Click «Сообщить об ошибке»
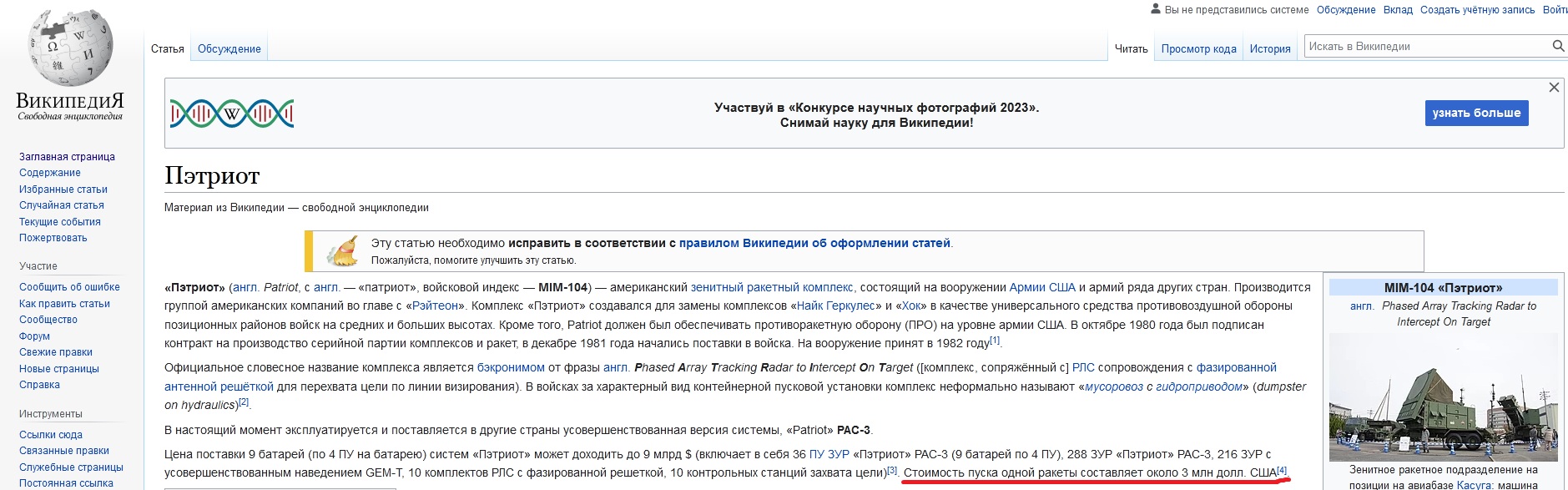Image resolution: width=1568 pixels, height=490 pixels. click(69, 287)
